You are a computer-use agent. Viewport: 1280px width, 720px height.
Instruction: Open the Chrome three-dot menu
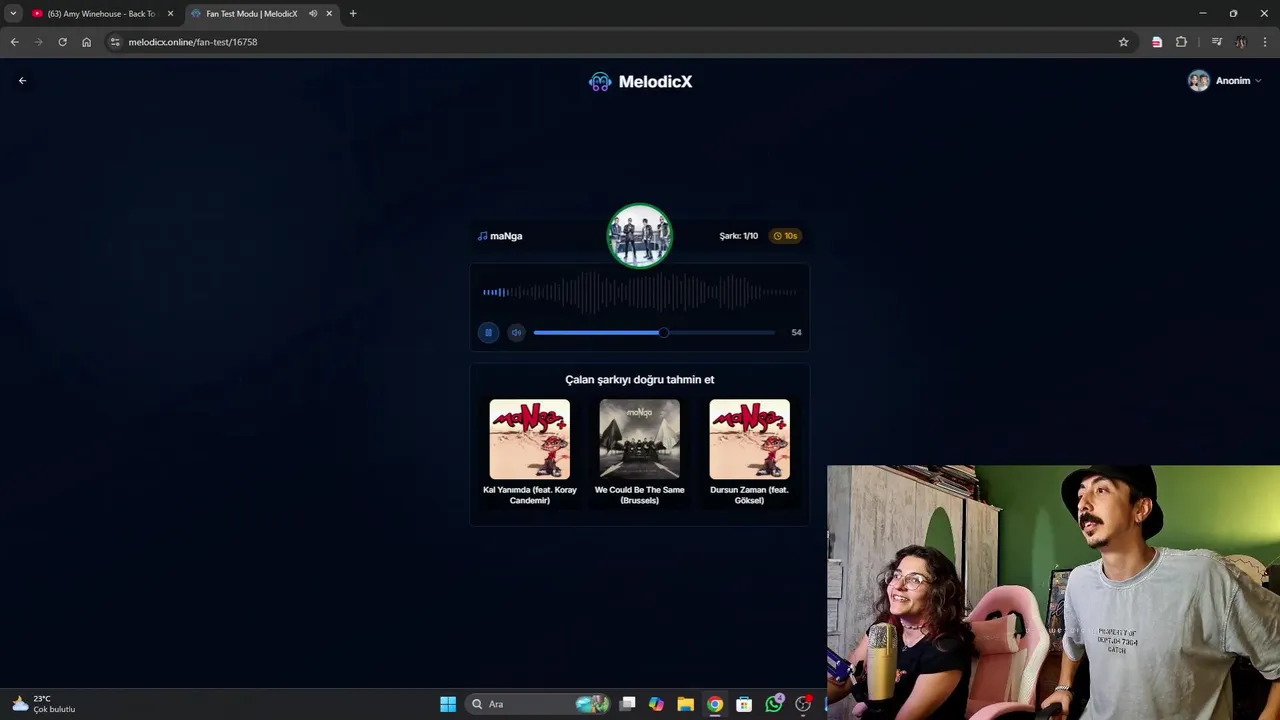click(1266, 42)
